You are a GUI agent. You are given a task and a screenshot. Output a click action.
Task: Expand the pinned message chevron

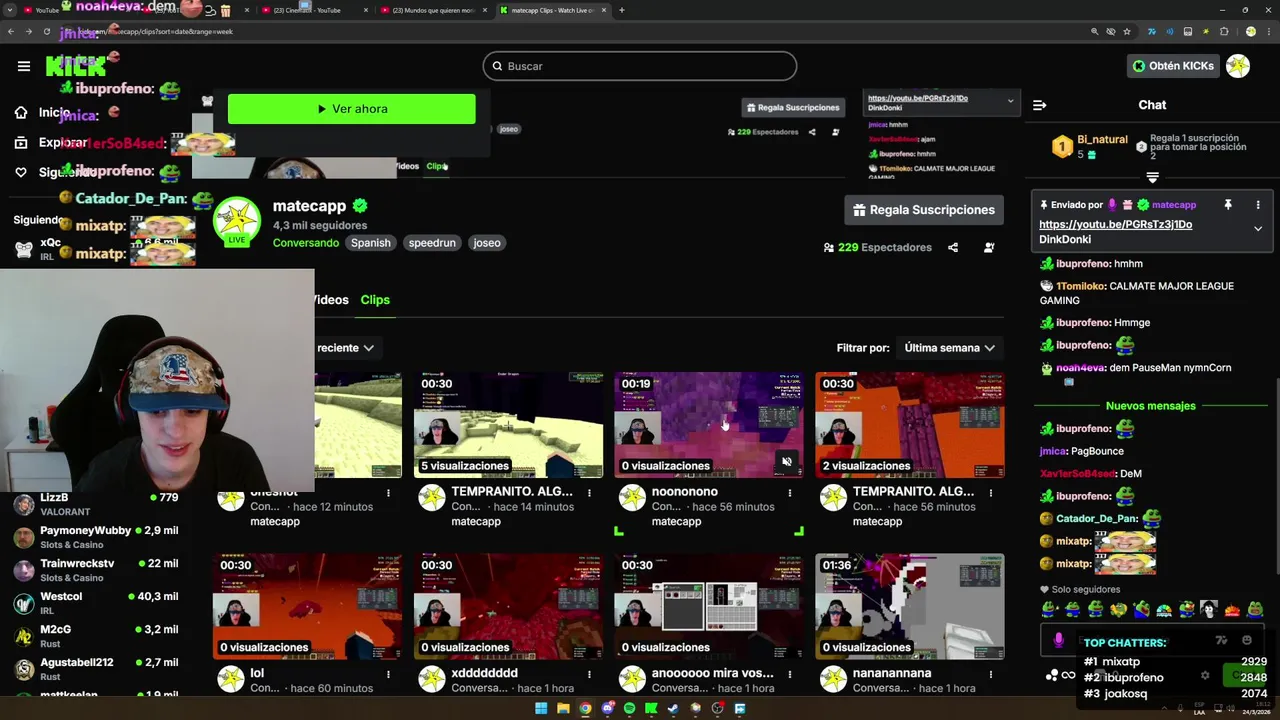click(1258, 229)
